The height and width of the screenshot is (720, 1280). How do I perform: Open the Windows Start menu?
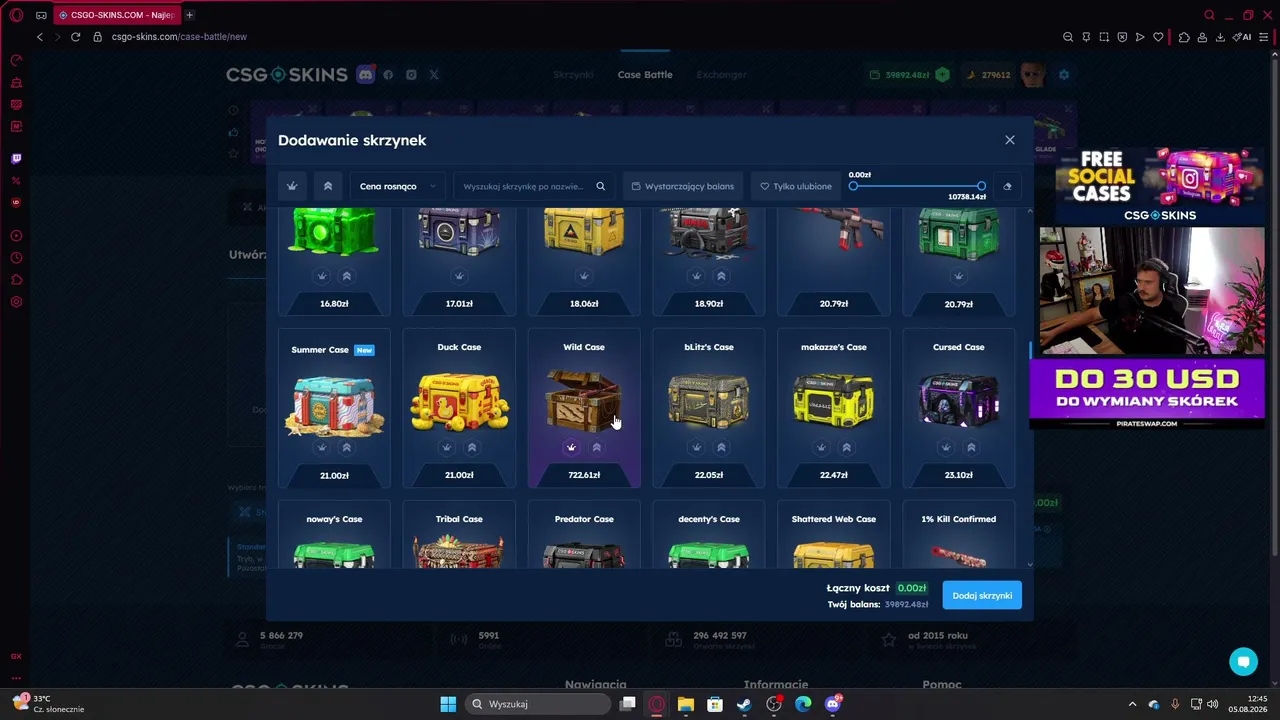tap(448, 704)
